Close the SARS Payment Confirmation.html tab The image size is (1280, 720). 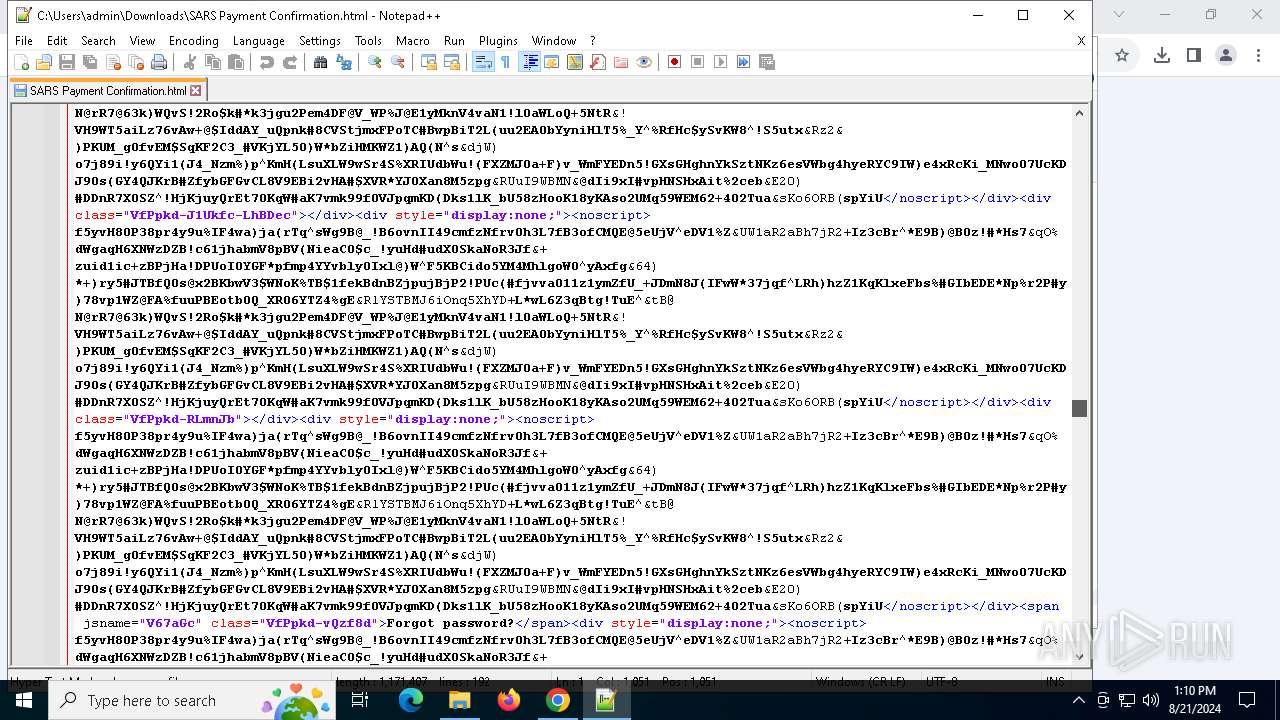(x=196, y=90)
